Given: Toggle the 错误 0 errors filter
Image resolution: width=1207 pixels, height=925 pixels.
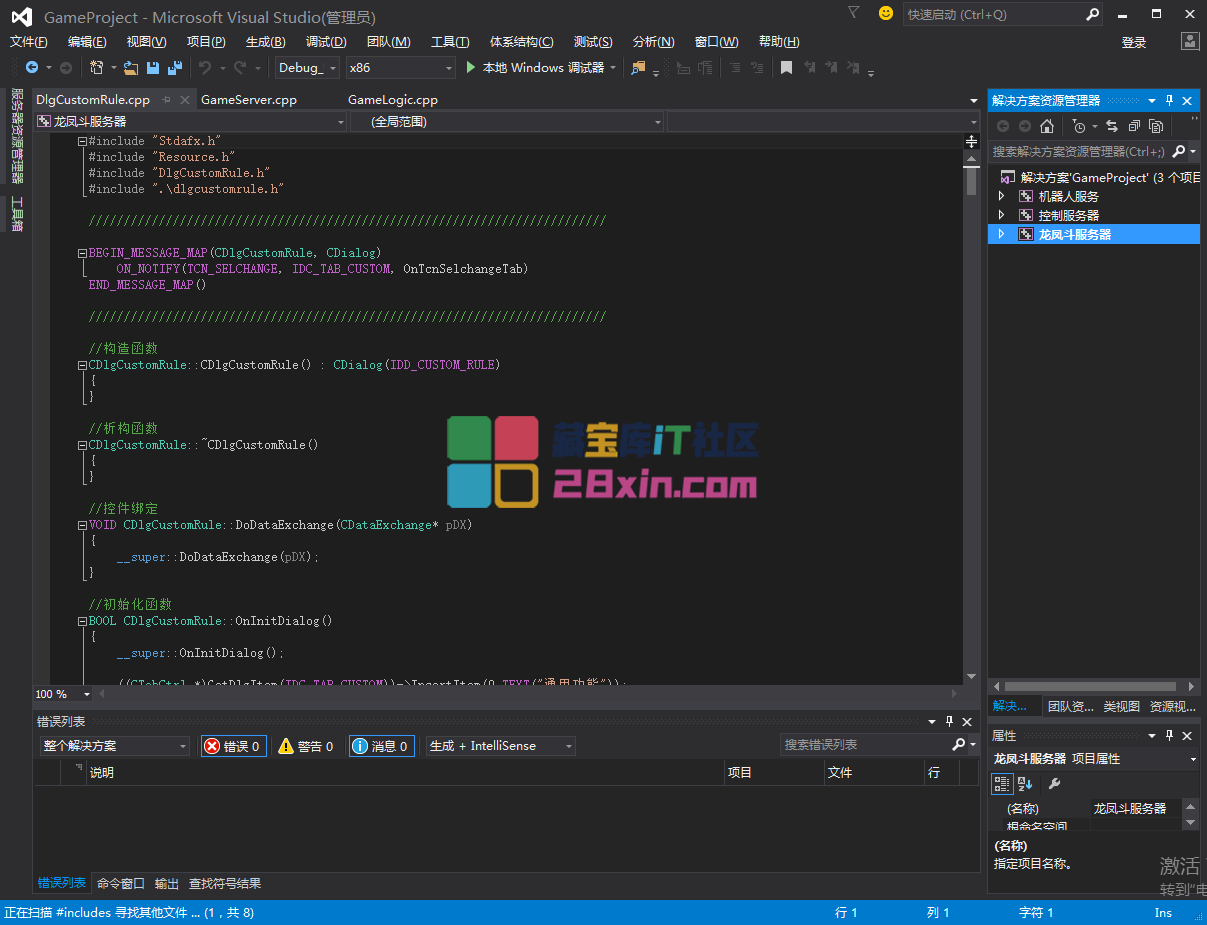Looking at the screenshot, I should click(x=233, y=746).
